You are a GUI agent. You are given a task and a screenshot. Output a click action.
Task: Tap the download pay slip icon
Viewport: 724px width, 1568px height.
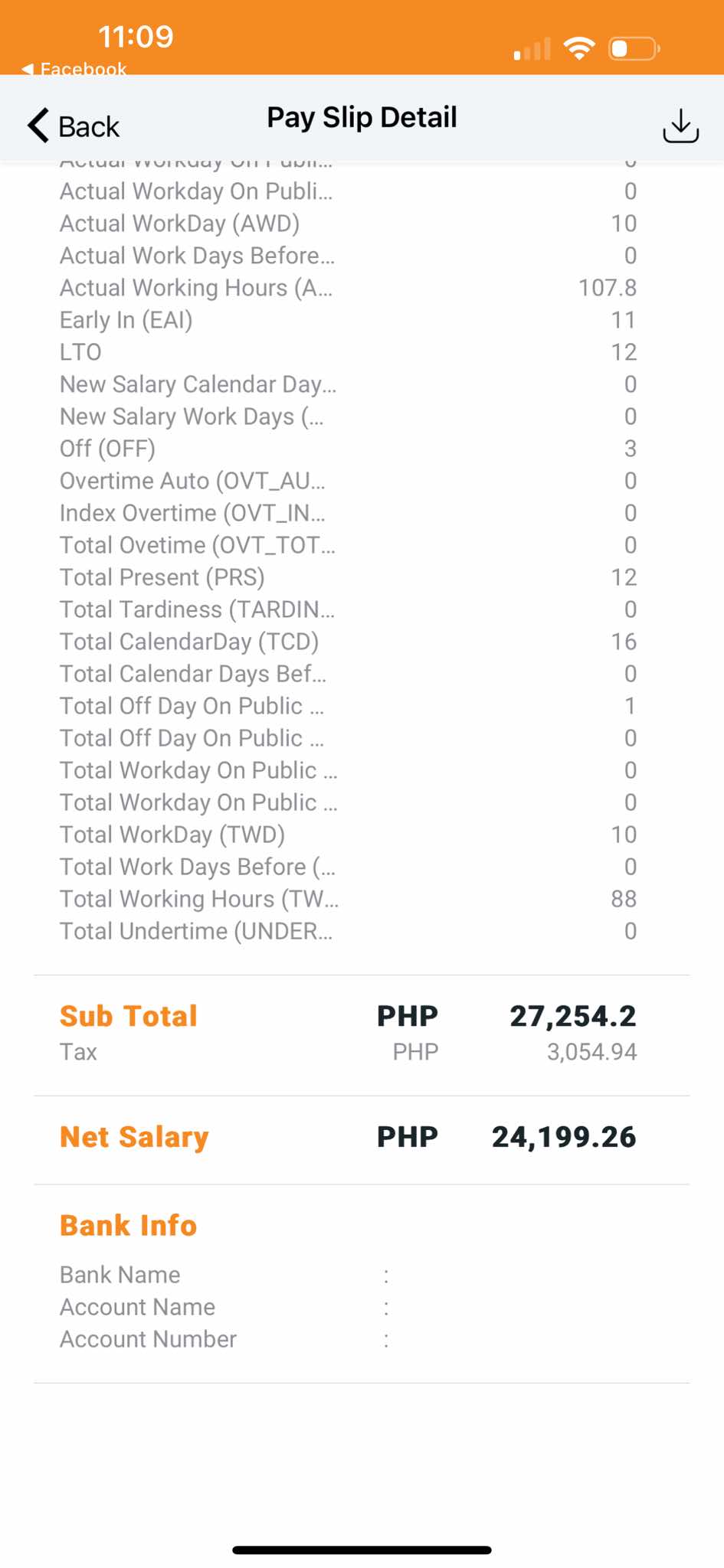pyautogui.click(x=680, y=126)
